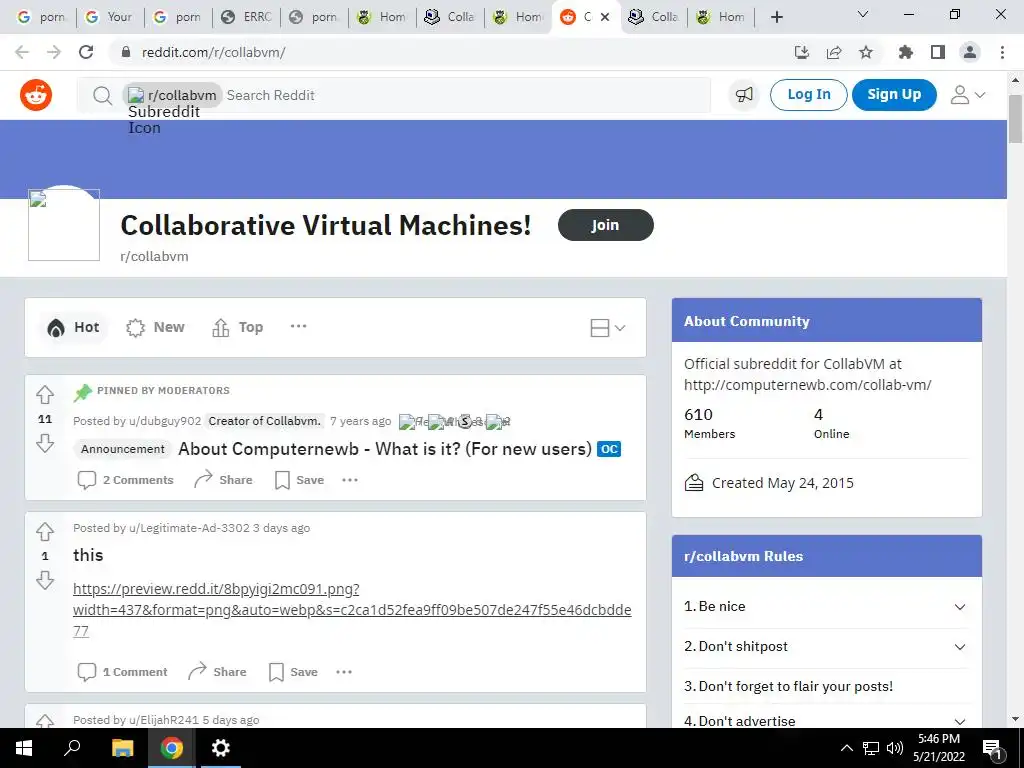
Task: Expand the 'Be nice' rule
Action: (826, 607)
